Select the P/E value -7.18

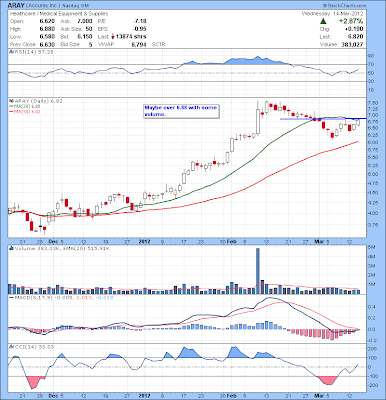pos(140,21)
